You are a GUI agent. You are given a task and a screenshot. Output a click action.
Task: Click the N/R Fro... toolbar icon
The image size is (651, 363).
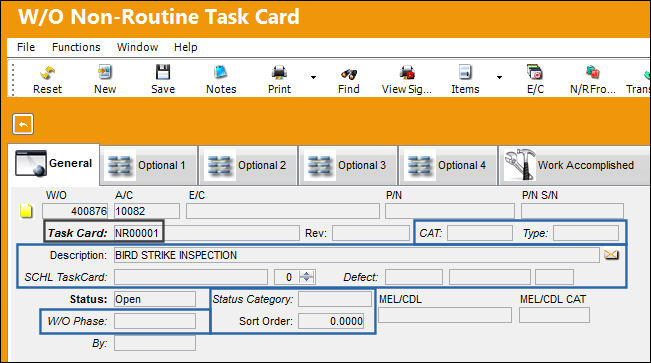click(x=592, y=72)
